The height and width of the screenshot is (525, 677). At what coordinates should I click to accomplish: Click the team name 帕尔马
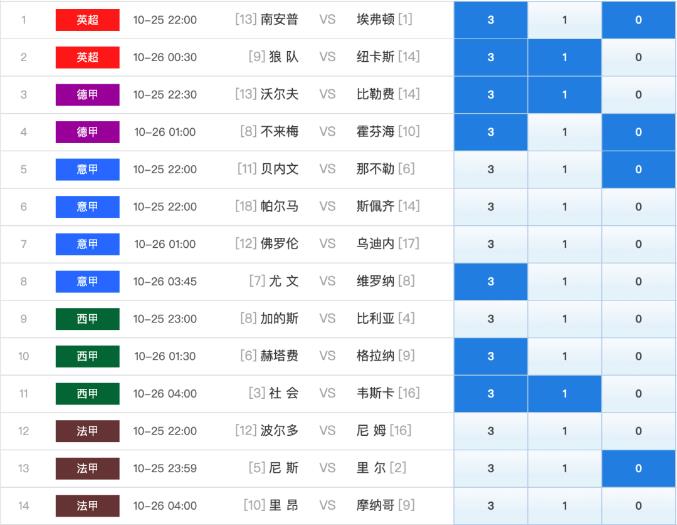click(279, 206)
